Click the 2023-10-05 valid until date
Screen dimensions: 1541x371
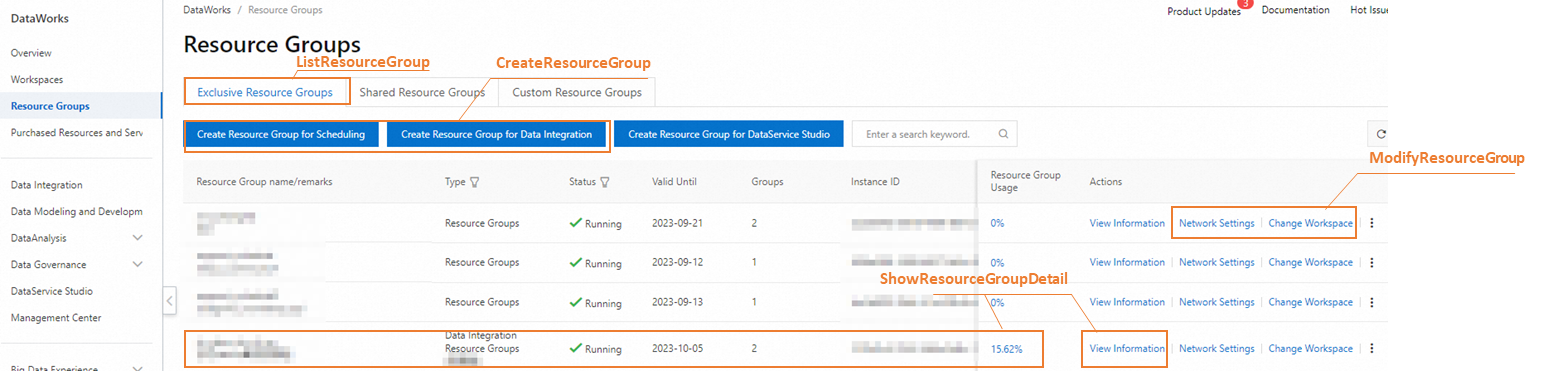678,349
